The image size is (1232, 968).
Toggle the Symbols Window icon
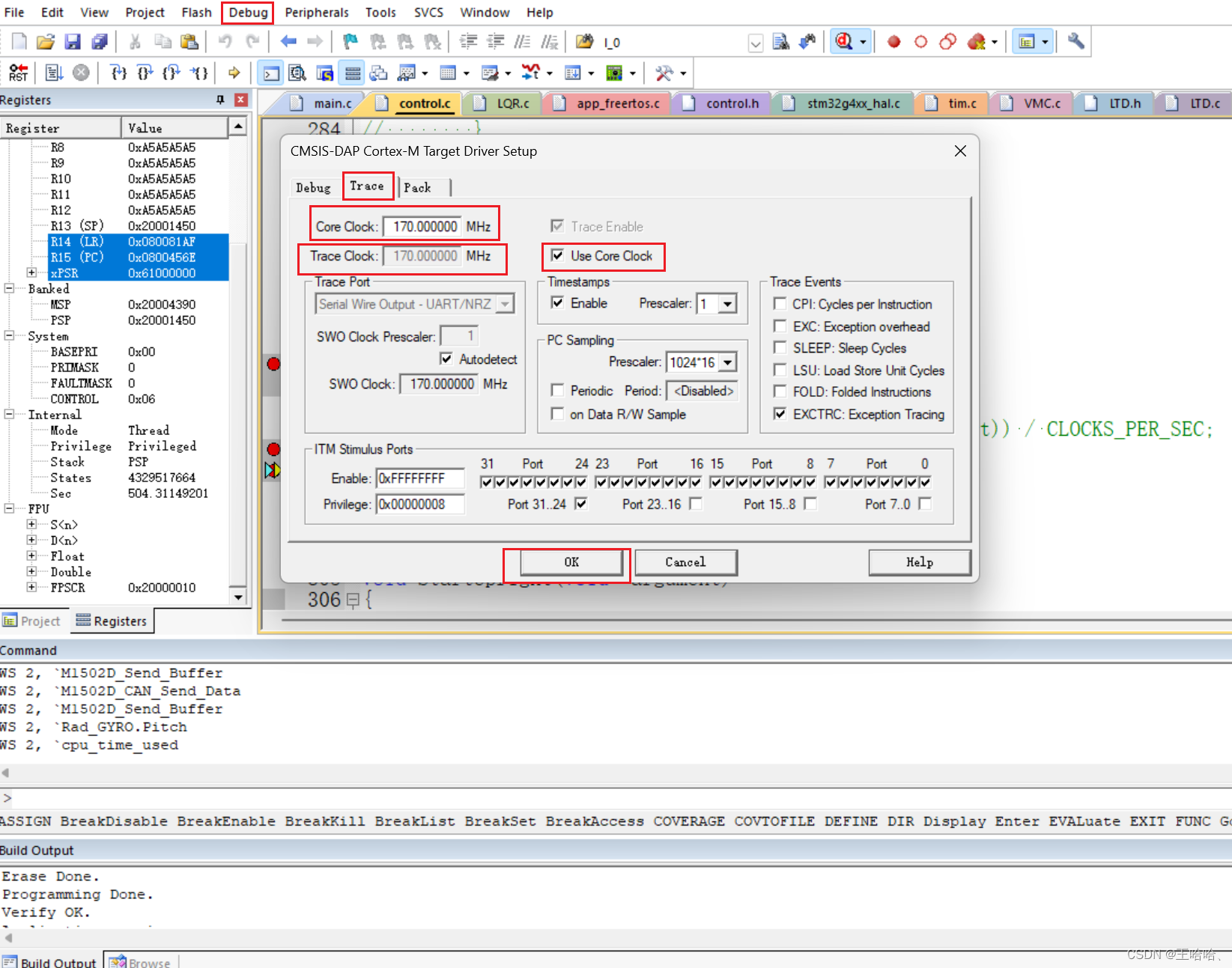[x=325, y=73]
